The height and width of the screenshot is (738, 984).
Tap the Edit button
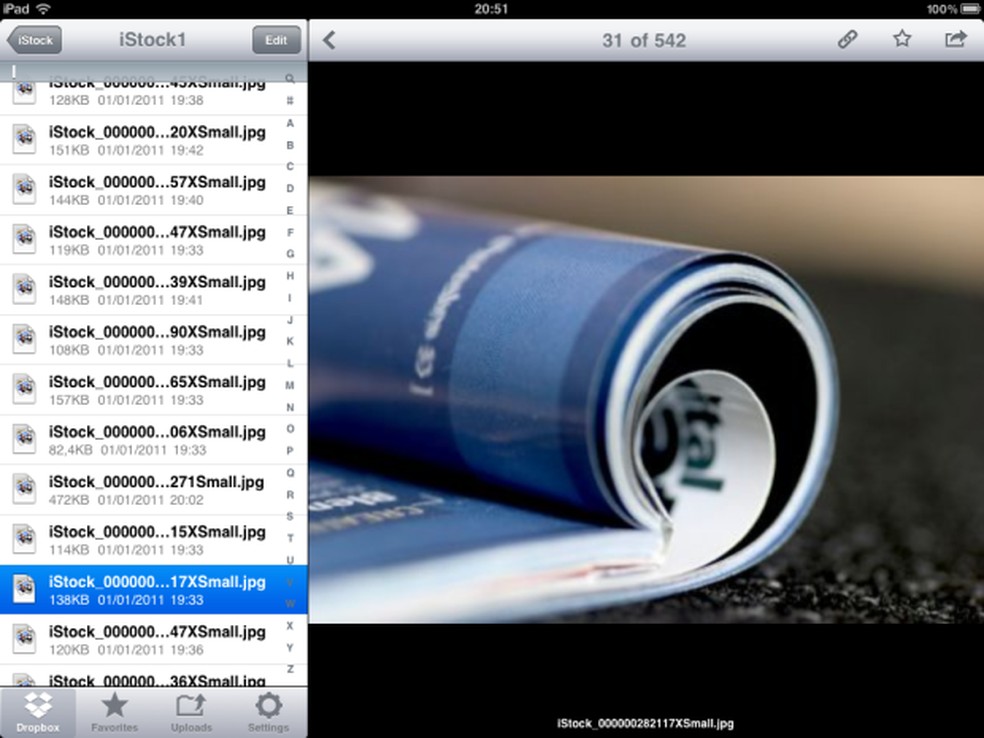(276, 40)
